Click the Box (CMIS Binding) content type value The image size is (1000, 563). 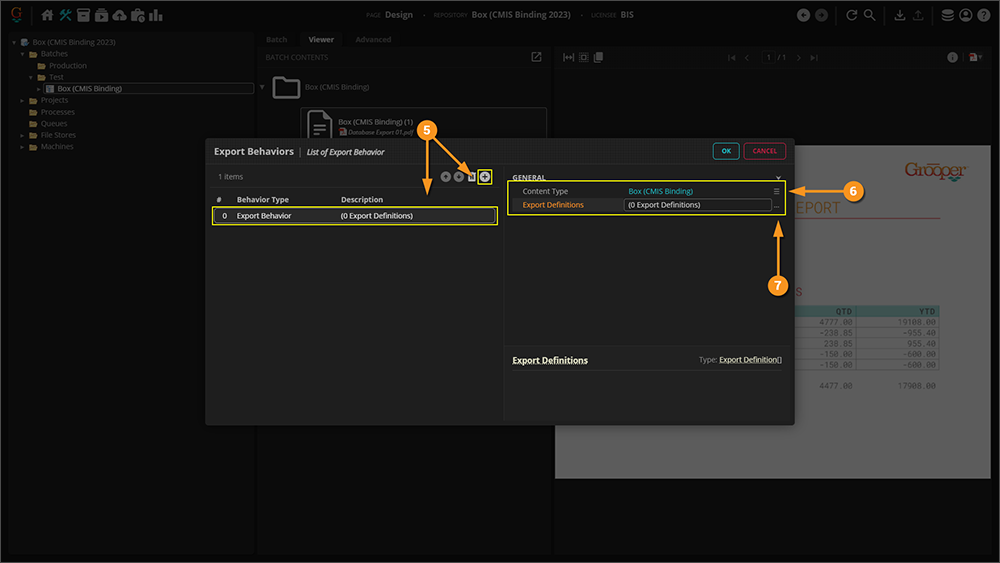point(660,191)
